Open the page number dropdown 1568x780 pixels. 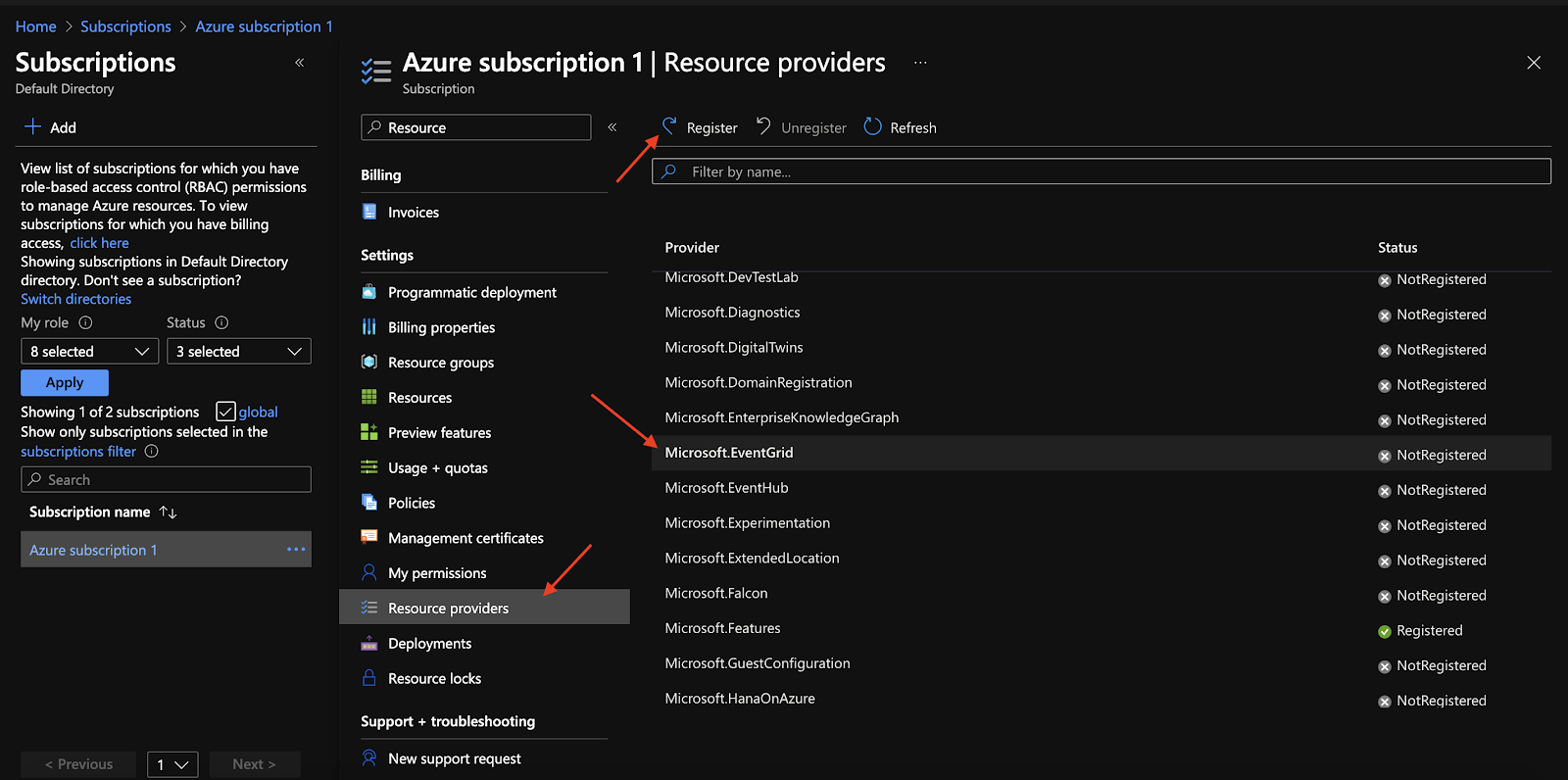172,764
